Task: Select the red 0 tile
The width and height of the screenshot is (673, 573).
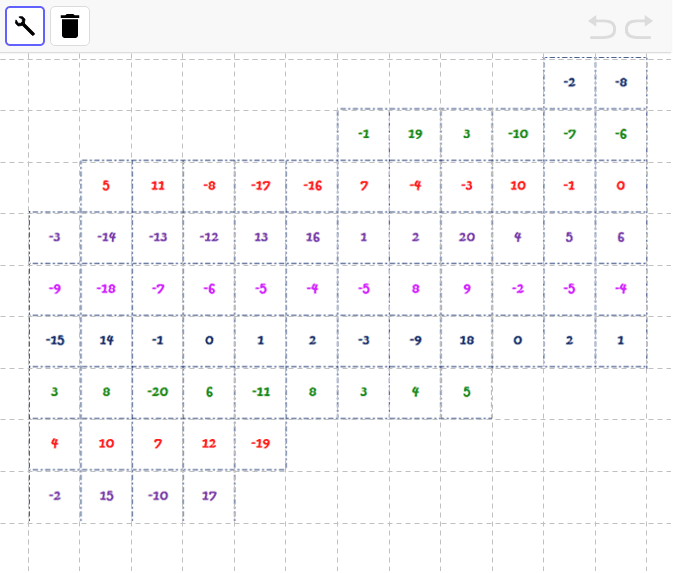Action: 621,186
